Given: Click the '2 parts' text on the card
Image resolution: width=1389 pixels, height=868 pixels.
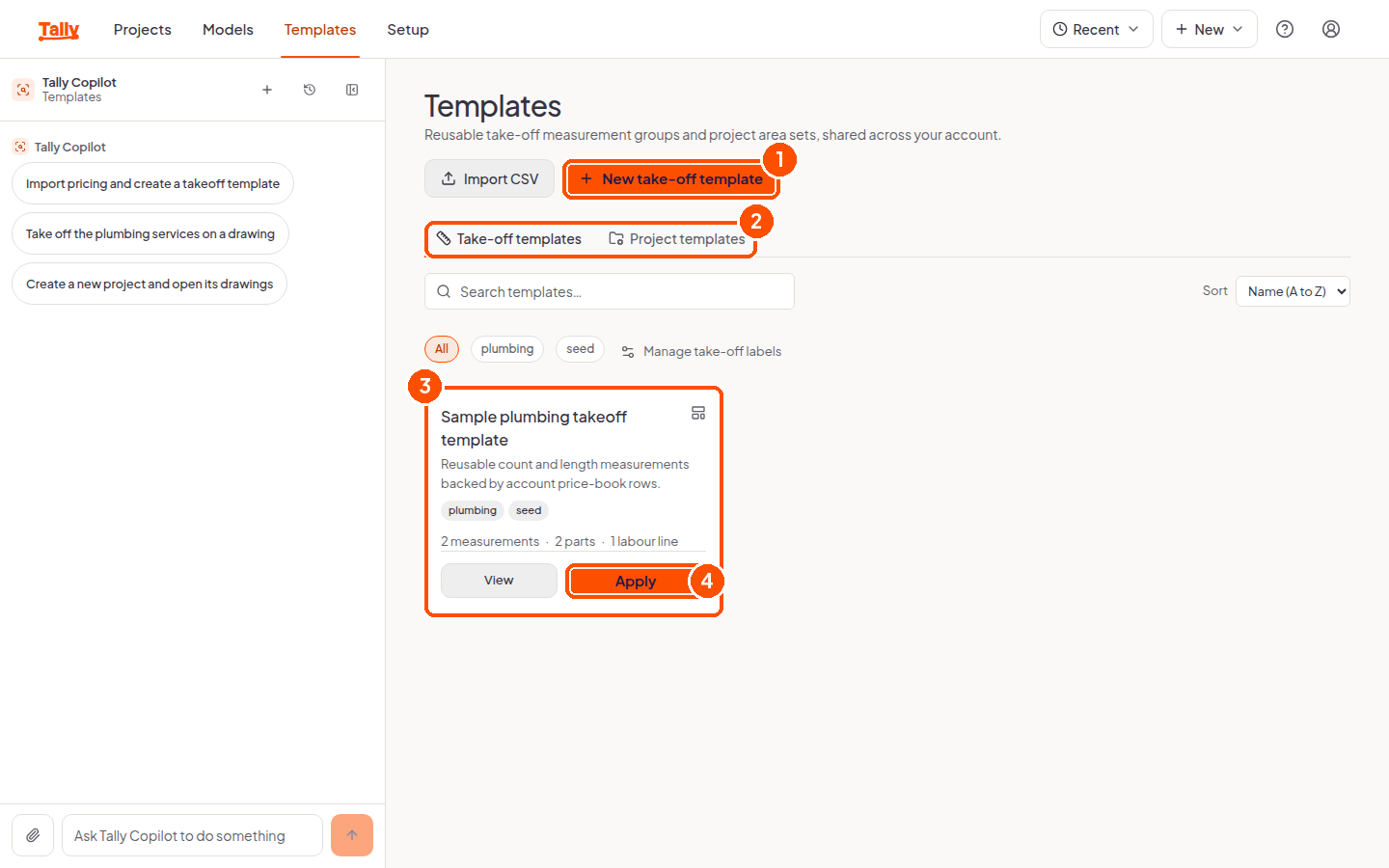Looking at the screenshot, I should pos(575,542).
